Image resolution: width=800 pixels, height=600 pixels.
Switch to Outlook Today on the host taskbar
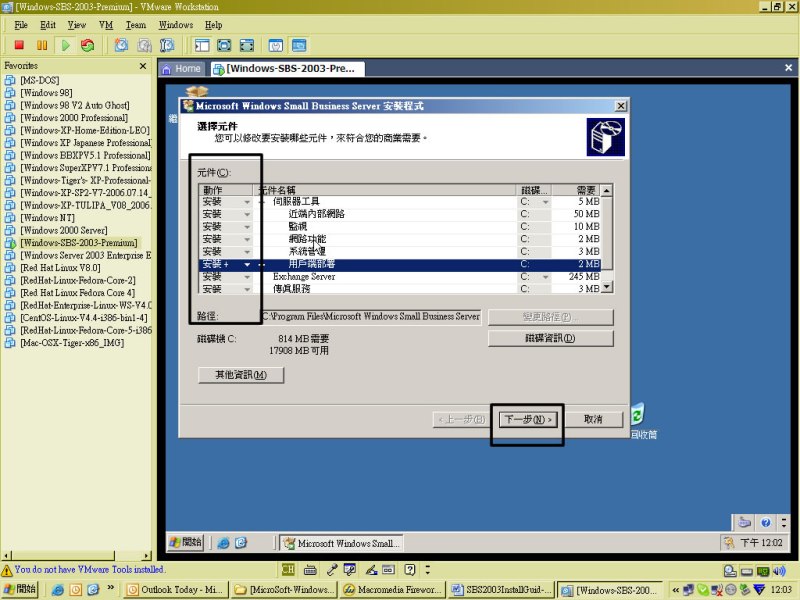(175, 590)
